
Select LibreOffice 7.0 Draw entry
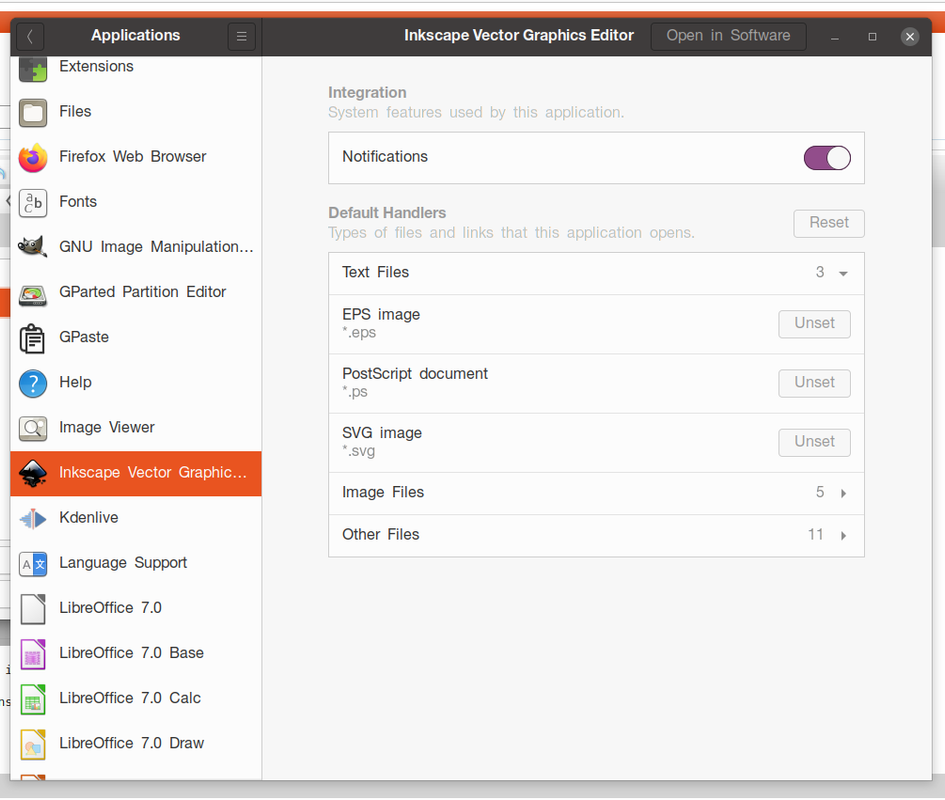pos(136,745)
